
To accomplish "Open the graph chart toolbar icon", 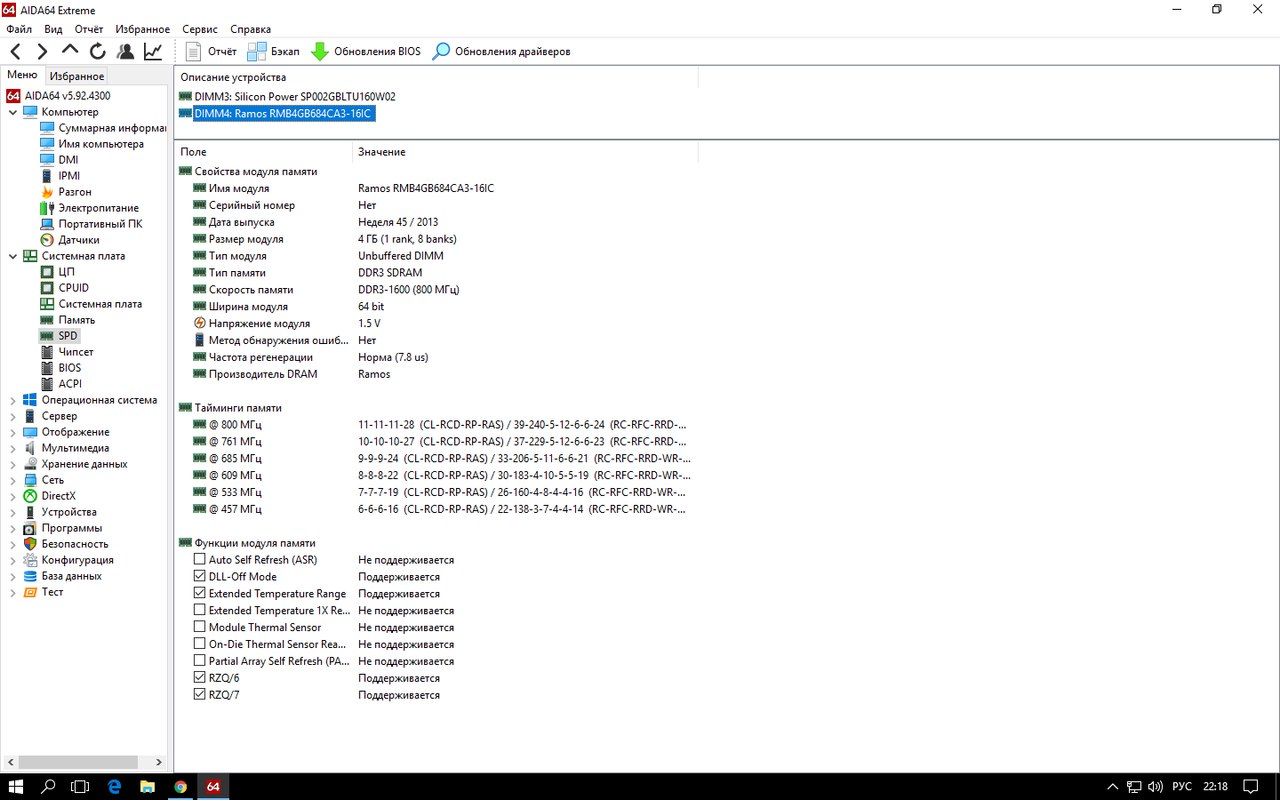I will click(x=153, y=51).
